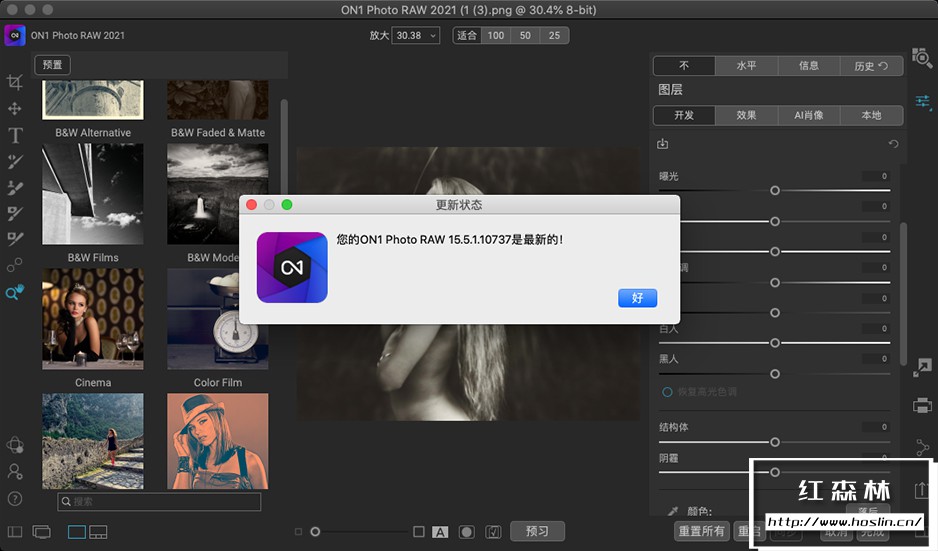Open the Color Film preset category

click(218, 319)
